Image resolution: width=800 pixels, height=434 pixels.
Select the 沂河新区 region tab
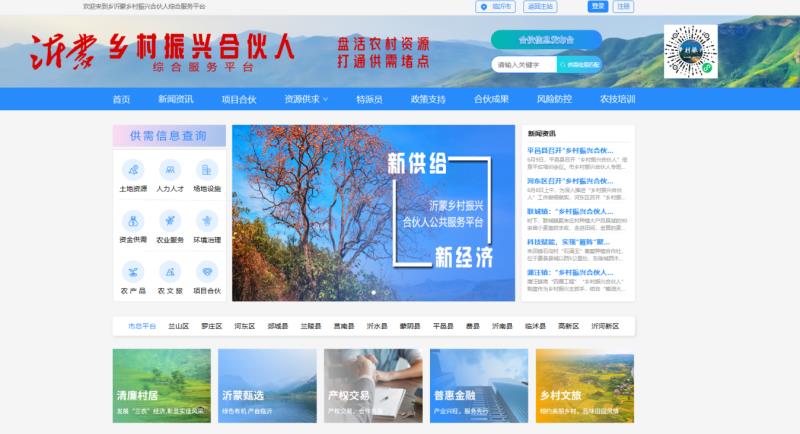click(x=605, y=326)
